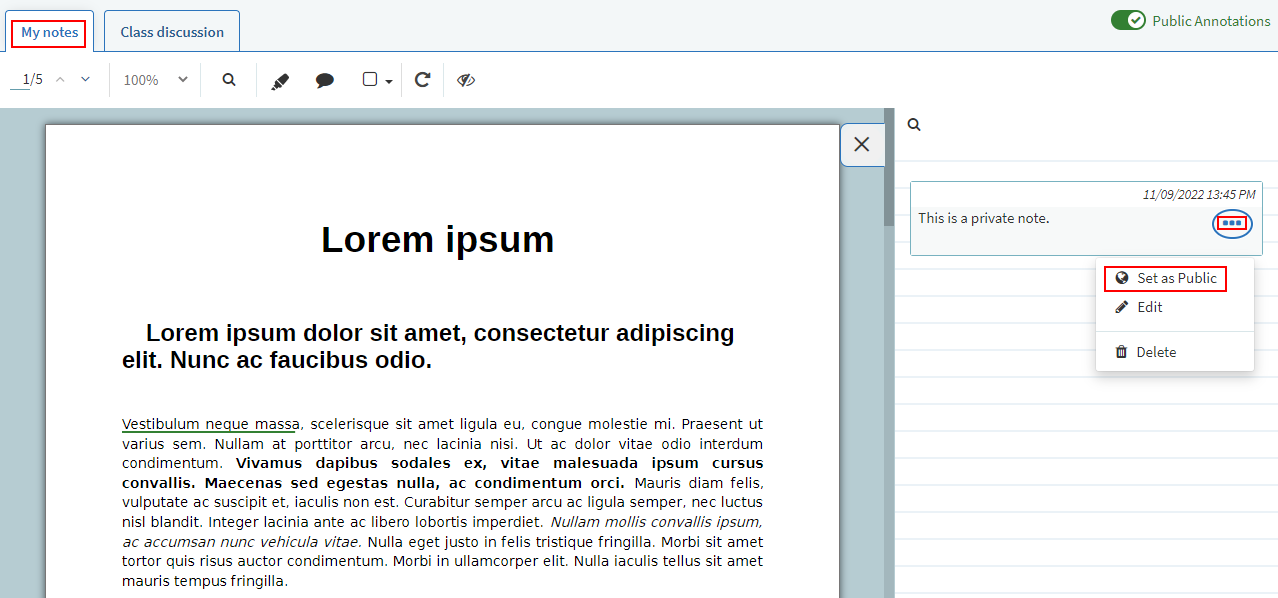Select the highlighter annotation tool
Viewport: 1278px width, 598px height.
[x=280, y=80]
